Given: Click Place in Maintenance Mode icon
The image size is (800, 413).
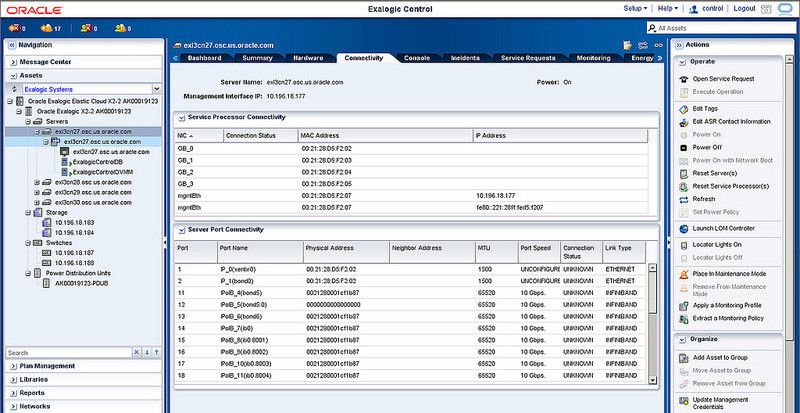Looking at the screenshot, I should (684, 274).
